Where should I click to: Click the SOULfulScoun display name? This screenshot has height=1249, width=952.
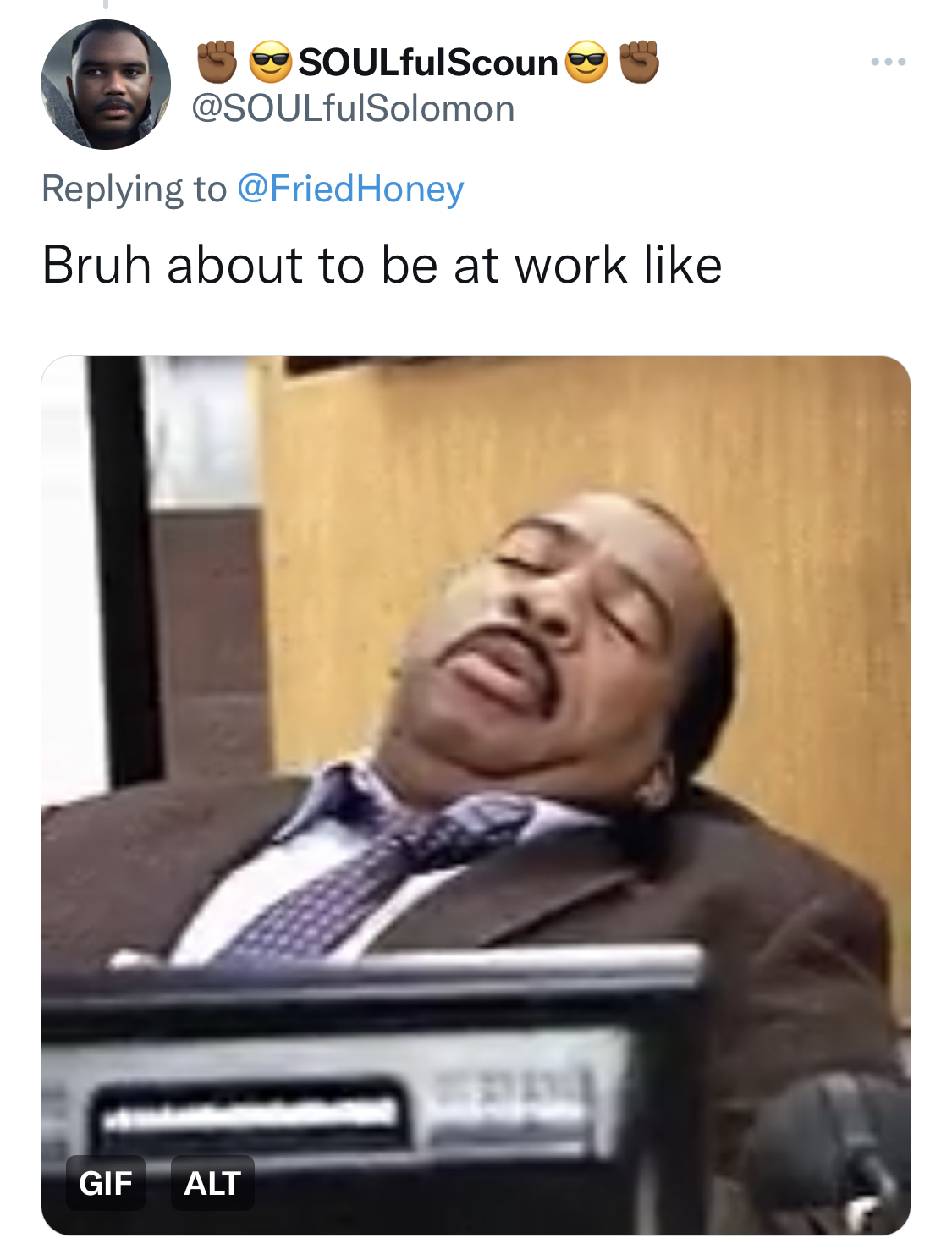[x=427, y=63]
